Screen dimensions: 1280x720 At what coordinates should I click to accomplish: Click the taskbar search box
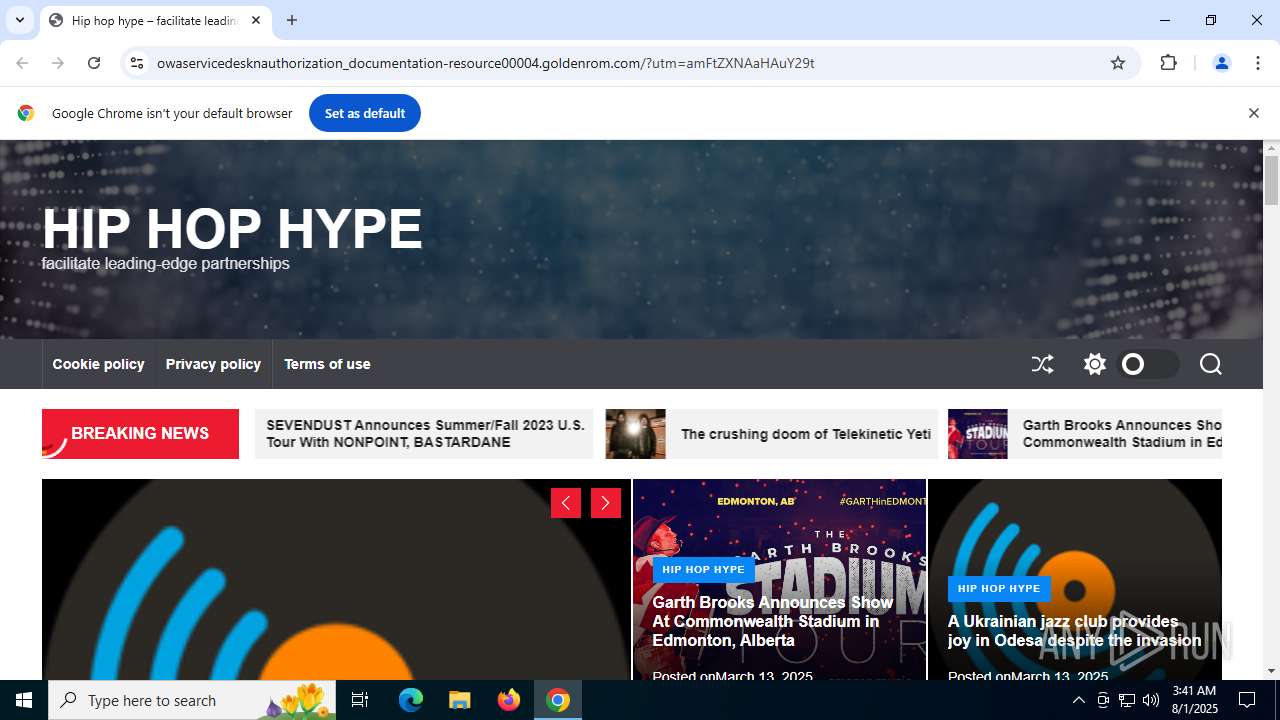click(x=192, y=700)
